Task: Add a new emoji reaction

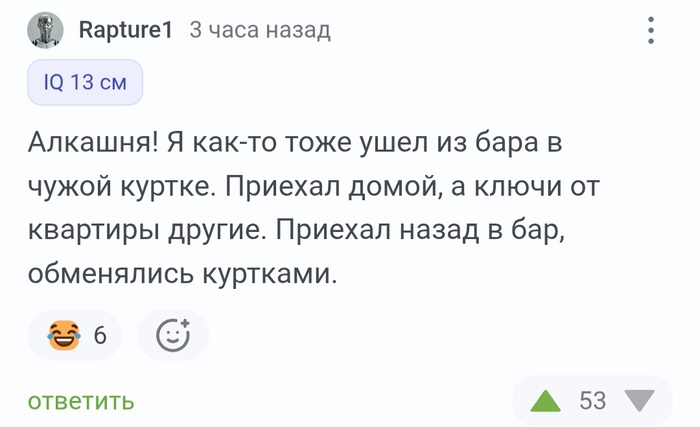Action: (172, 334)
